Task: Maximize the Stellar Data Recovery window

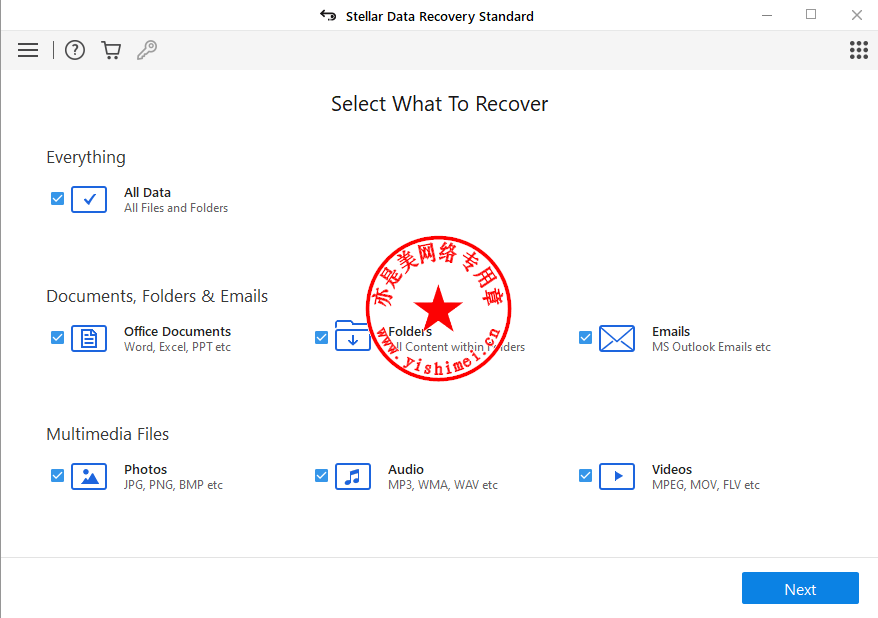Action: [811, 15]
